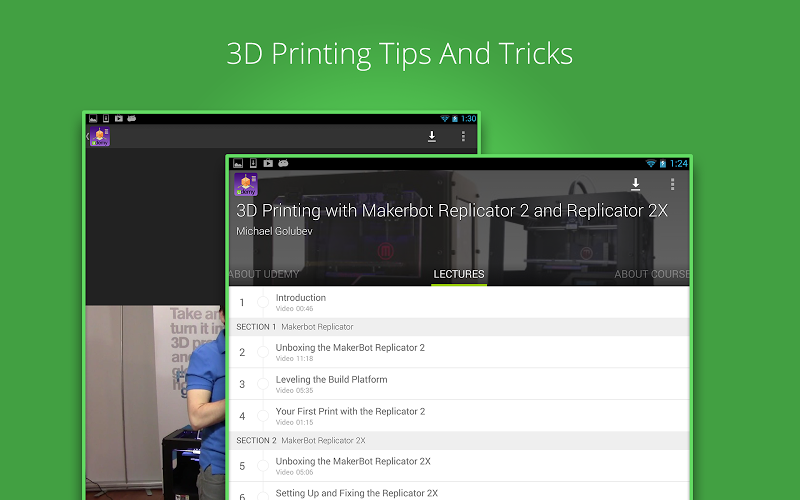Tap the SECTION 2 MakerBot Replicator 2X header
This screenshot has width=800, height=500.
[459, 440]
